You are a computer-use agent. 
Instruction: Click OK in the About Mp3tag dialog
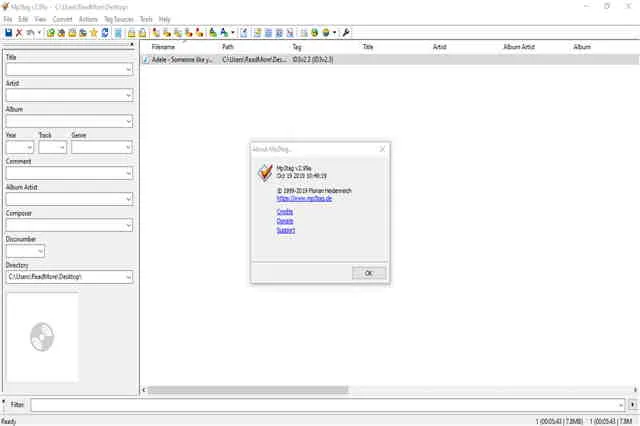(x=369, y=273)
